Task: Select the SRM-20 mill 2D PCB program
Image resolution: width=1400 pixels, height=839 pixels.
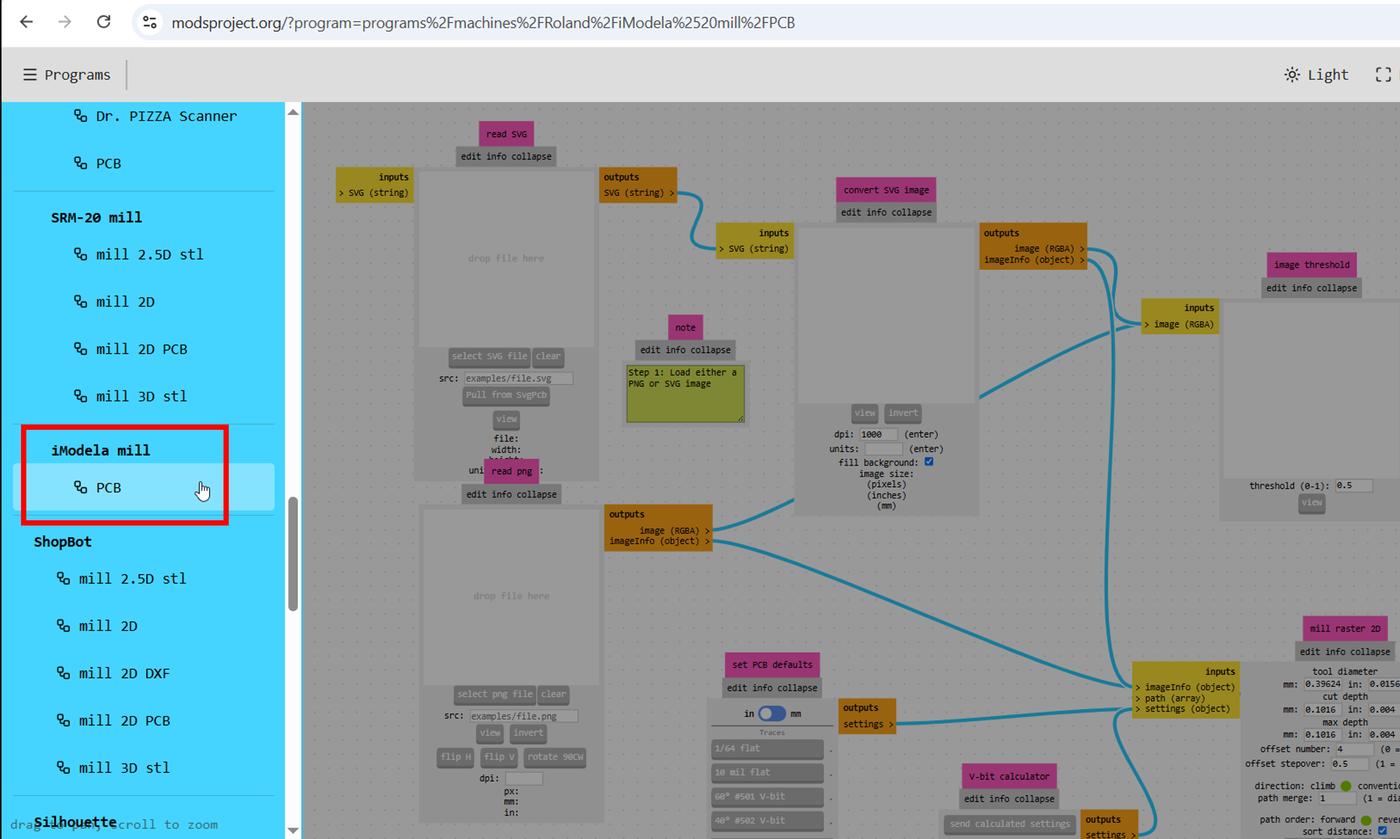Action: coord(142,349)
